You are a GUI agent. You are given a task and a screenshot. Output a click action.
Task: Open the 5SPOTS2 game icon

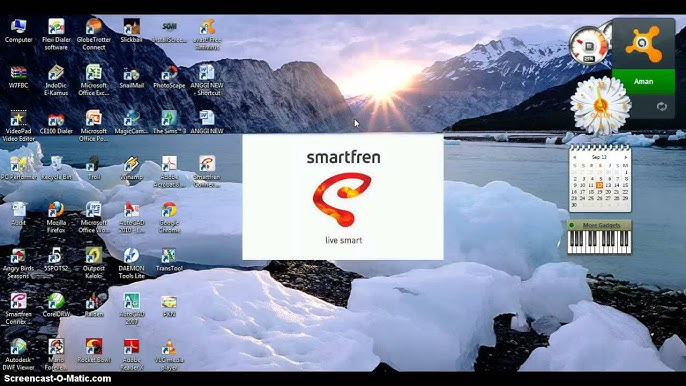[x=56, y=260]
